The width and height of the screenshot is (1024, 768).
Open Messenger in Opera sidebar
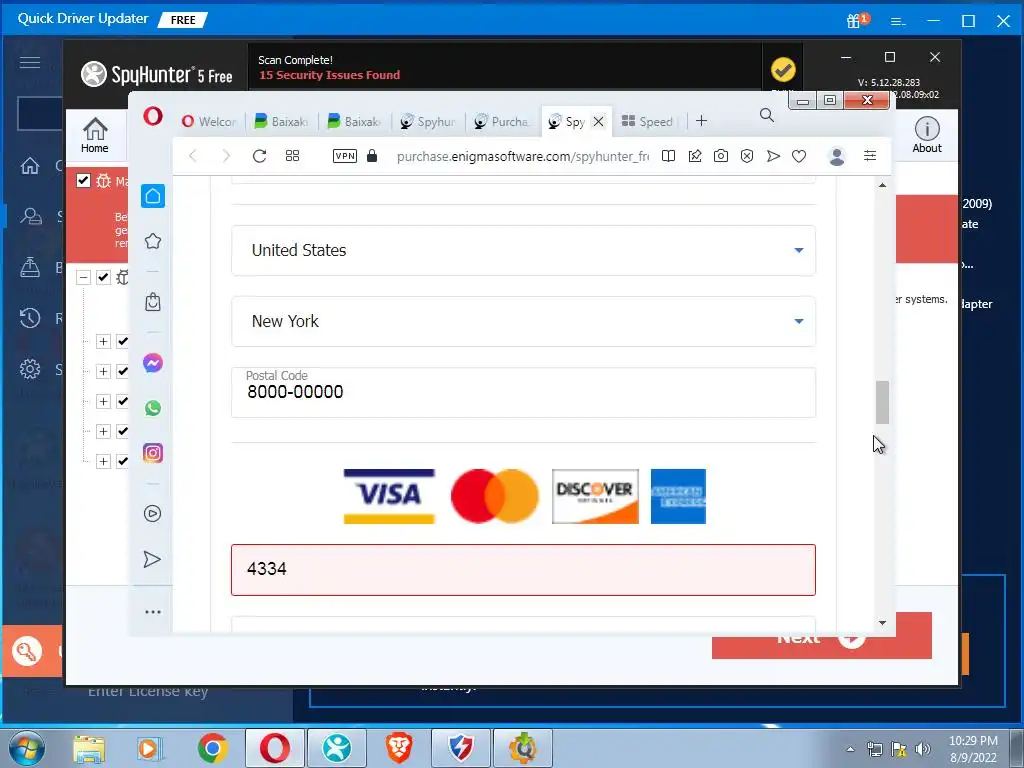pyautogui.click(x=153, y=363)
